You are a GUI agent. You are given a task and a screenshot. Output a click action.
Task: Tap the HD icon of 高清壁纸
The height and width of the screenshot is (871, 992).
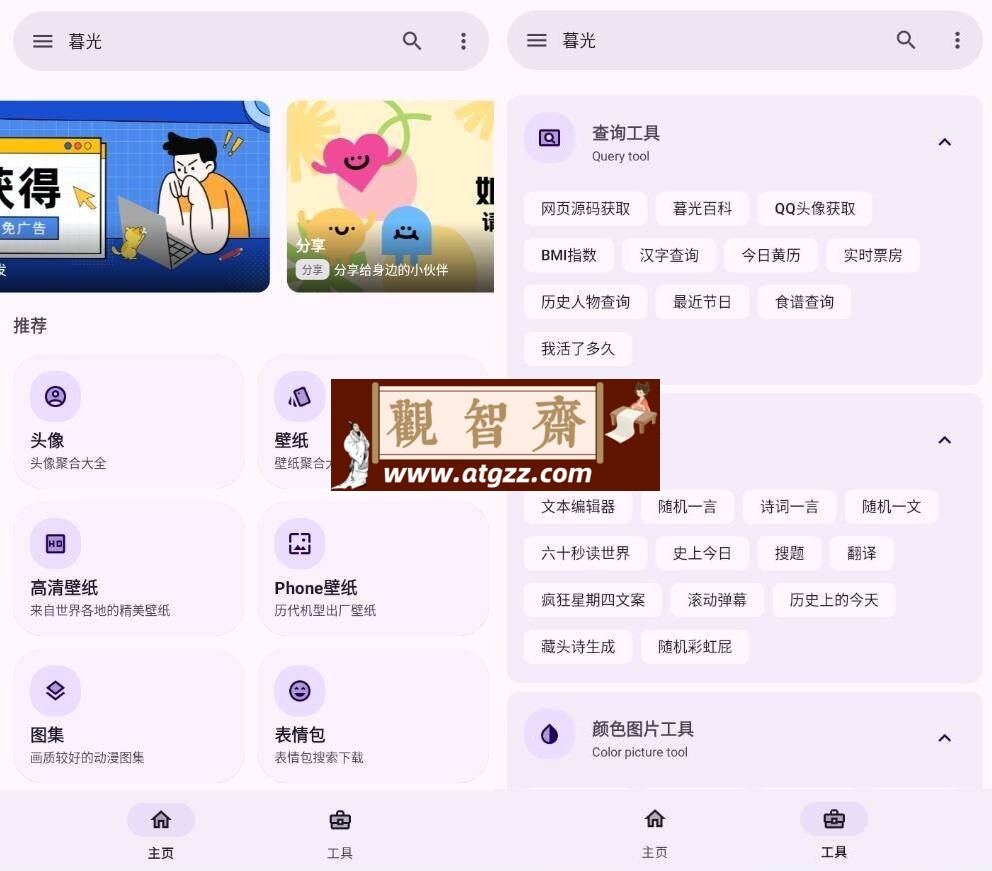[56, 544]
